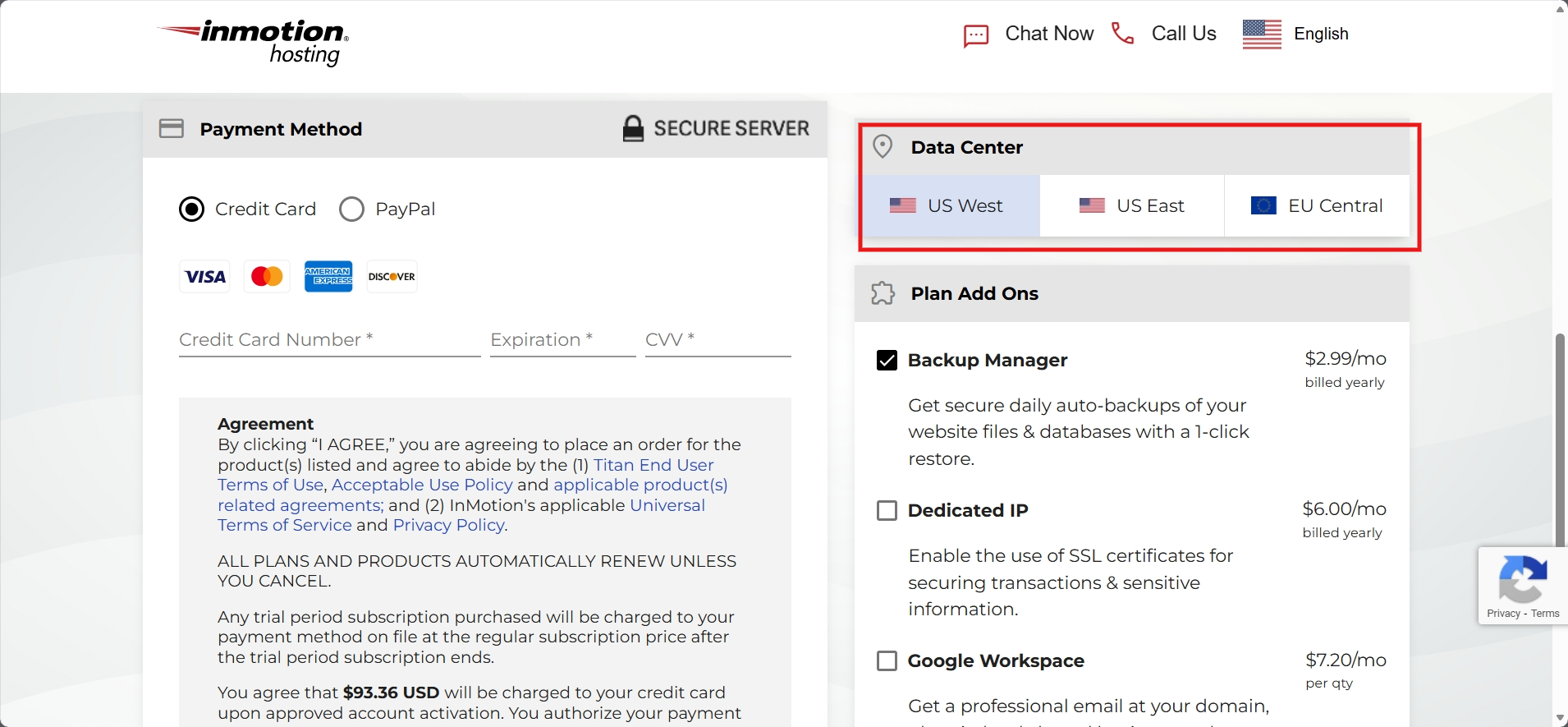Open Titan End User Terms of Use link
Screen dimensions: 1568x727
pos(465,475)
